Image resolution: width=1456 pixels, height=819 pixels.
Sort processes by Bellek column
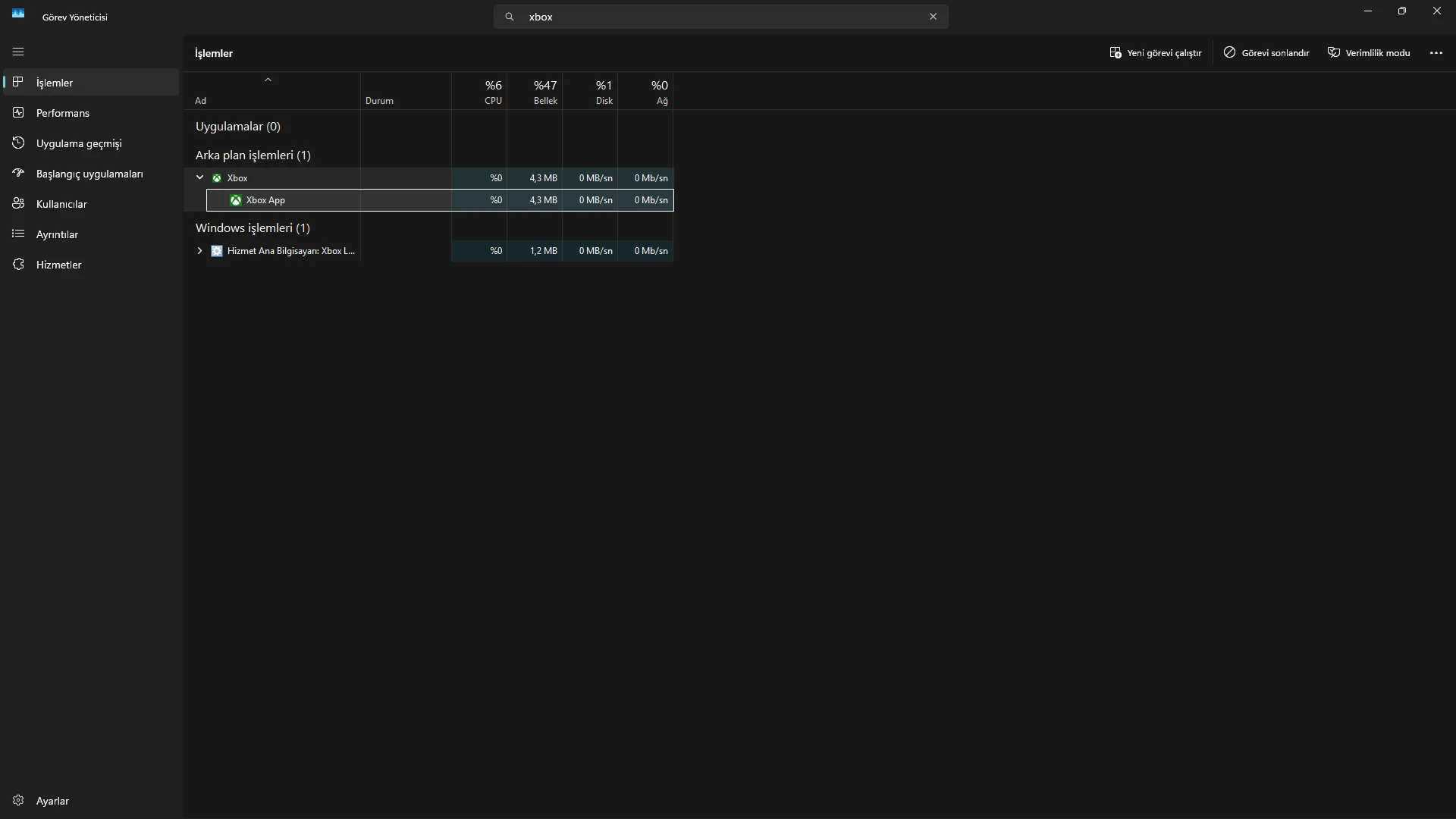pyautogui.click(x=544, y=92)
